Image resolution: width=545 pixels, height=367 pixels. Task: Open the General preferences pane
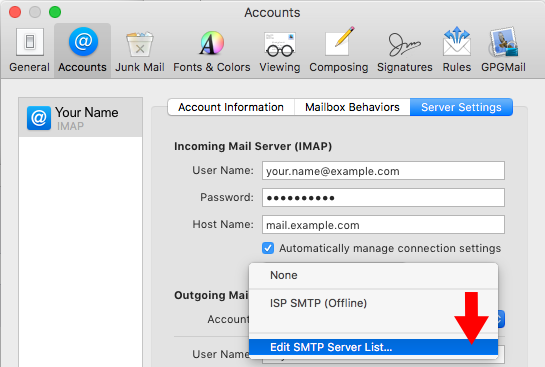[30, 50]
